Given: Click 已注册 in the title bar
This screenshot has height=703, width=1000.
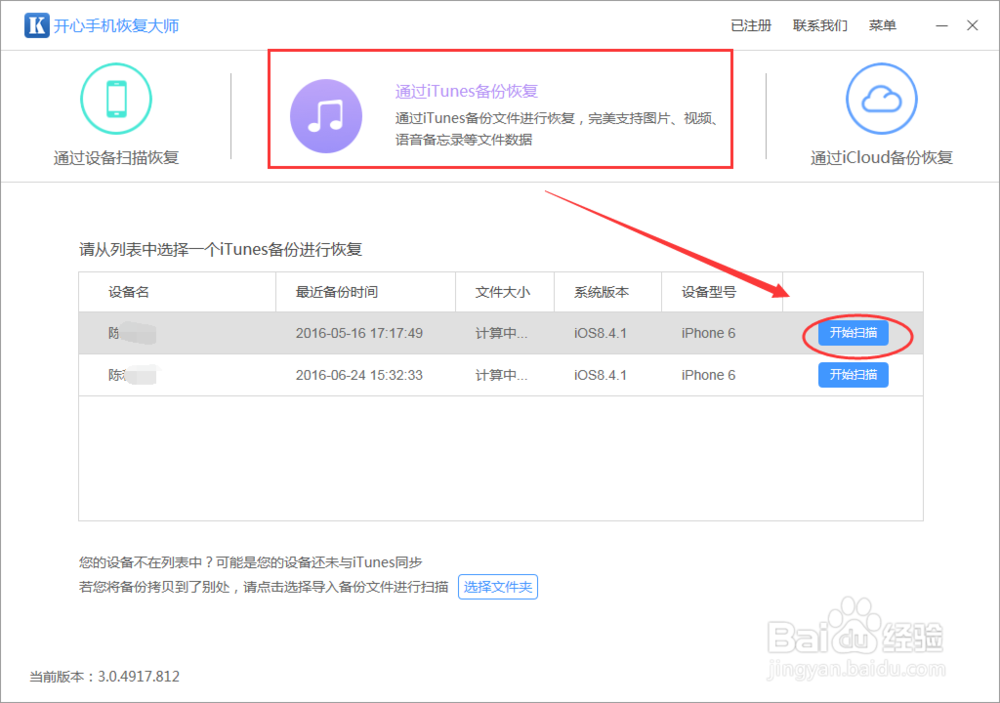Looking at the screenshot, I should (751, 26).
